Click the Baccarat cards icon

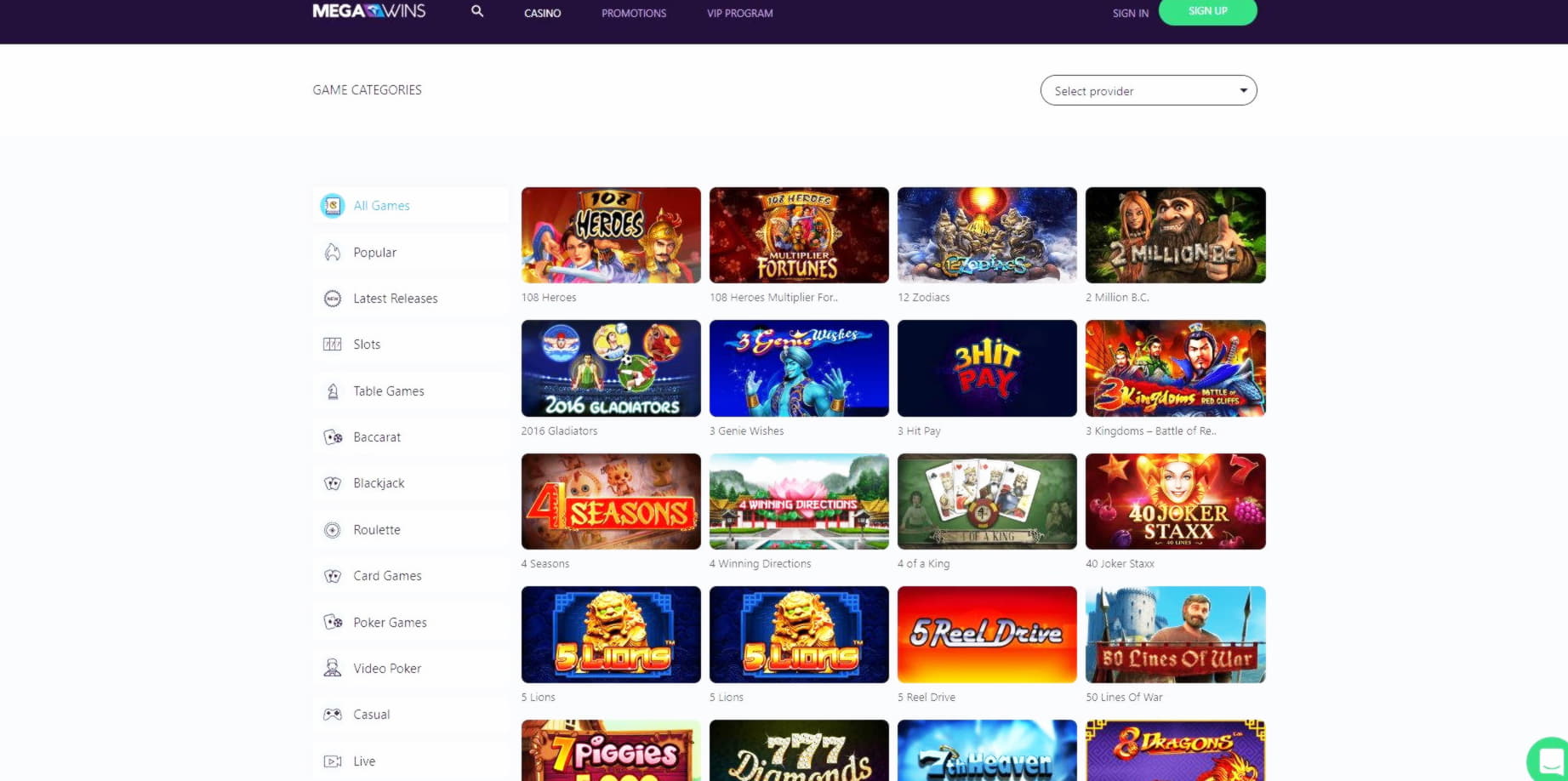point(333,436)
